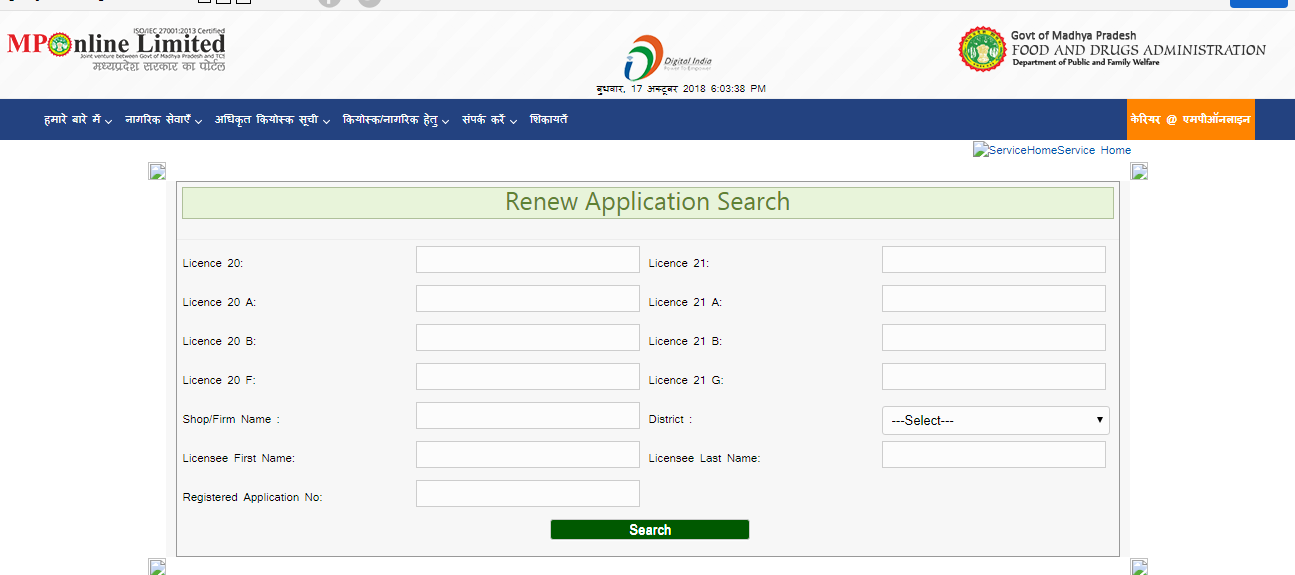Open the नागरिक सेवाएँ menu

(163, 120)
